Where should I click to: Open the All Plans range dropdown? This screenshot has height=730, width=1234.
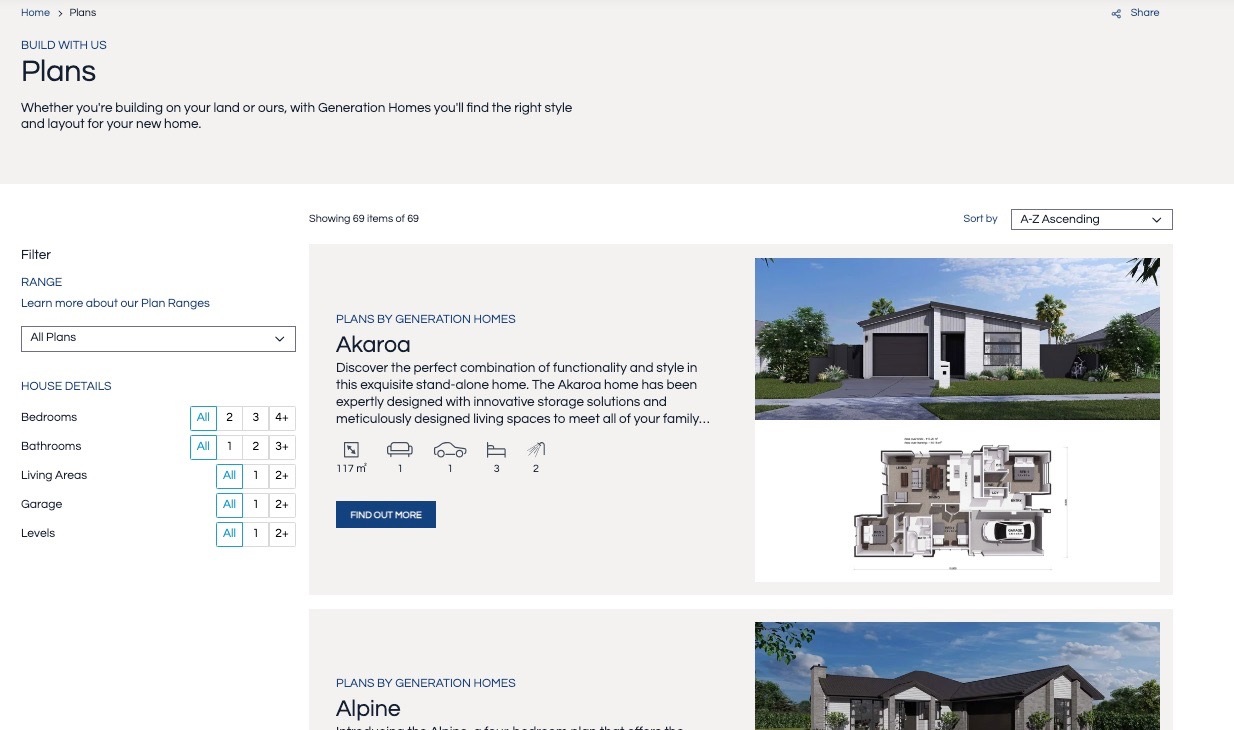[158, 338]
